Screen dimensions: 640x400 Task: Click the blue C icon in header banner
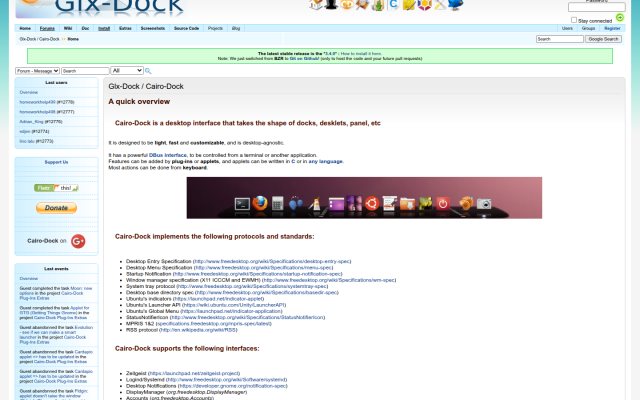(393, 4)
